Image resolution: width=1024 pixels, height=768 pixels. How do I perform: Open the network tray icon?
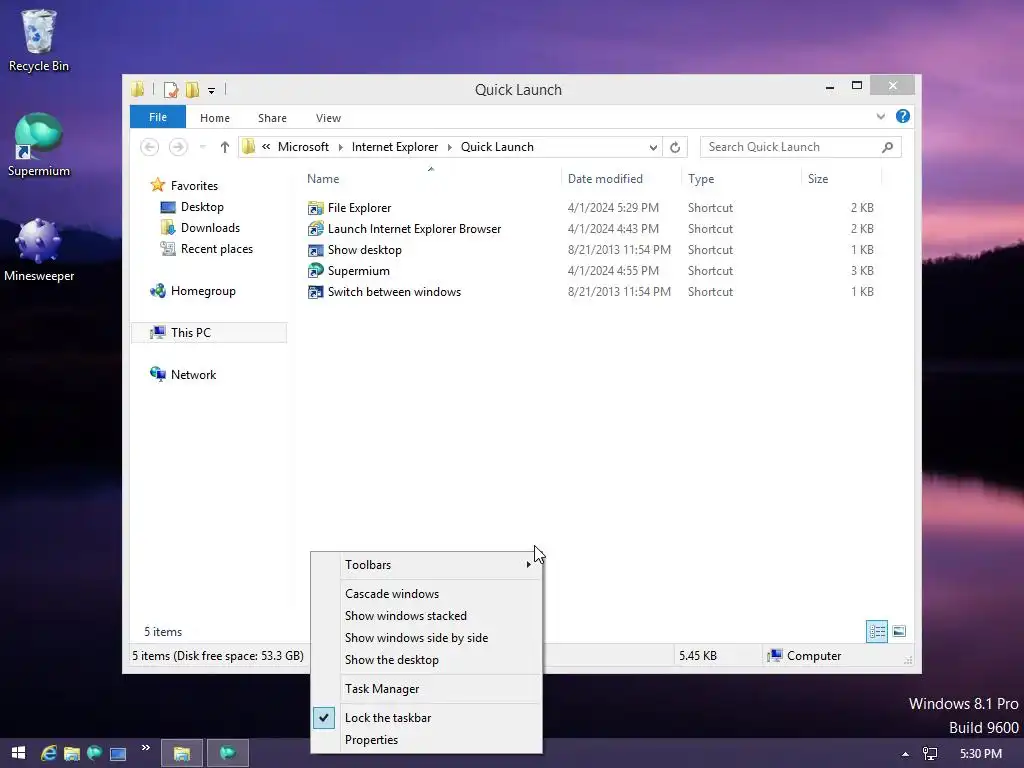930,754
